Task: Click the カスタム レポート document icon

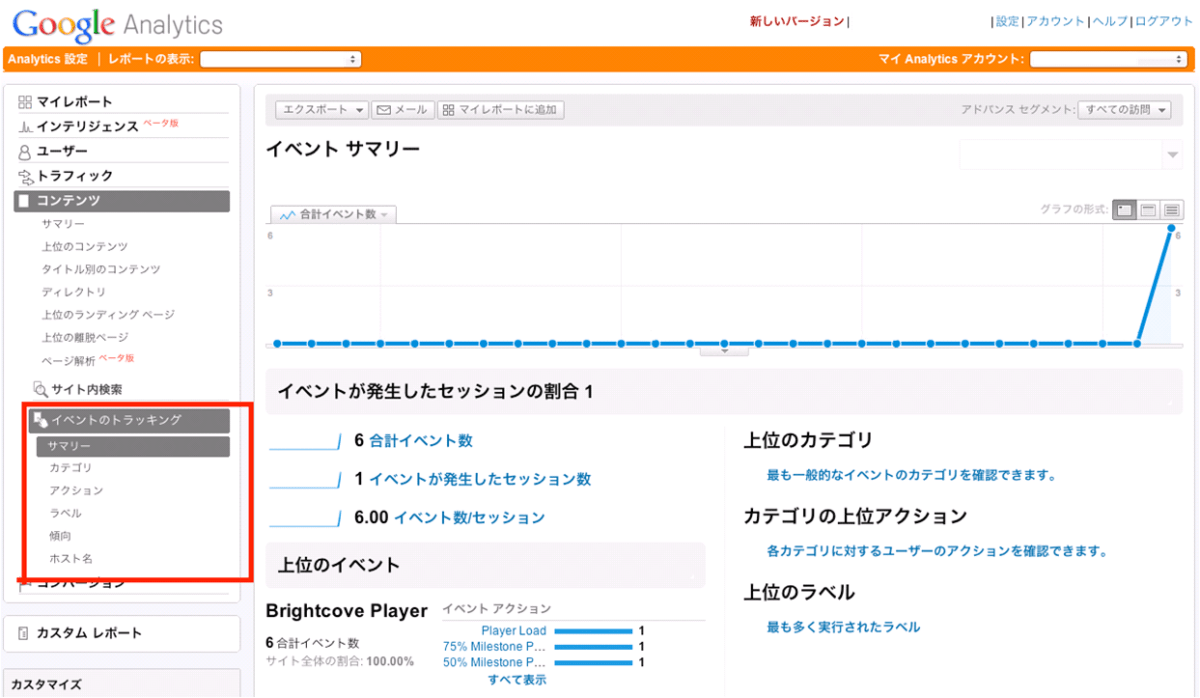Action: 24,633
